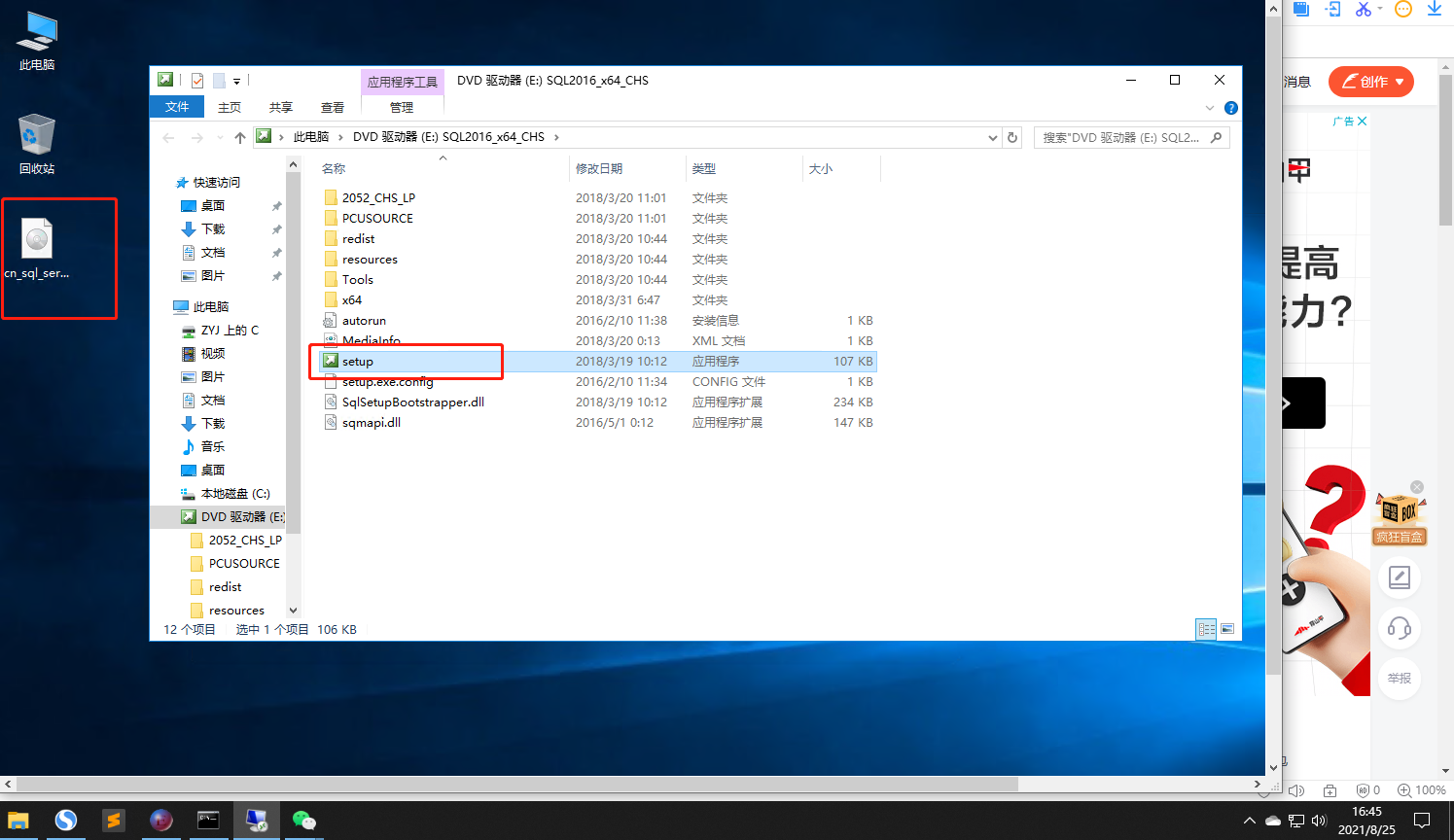Viewport: 1454px width, 840px height.
Task: Sort by the 类型 column header
Action: [x=704, y=169]
